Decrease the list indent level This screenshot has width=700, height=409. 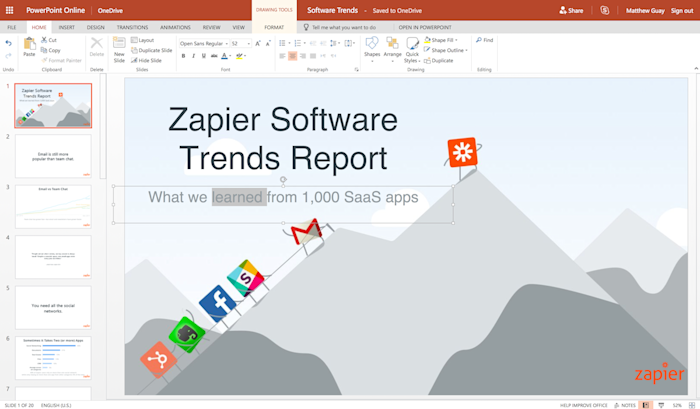click(x=312, y=43)
